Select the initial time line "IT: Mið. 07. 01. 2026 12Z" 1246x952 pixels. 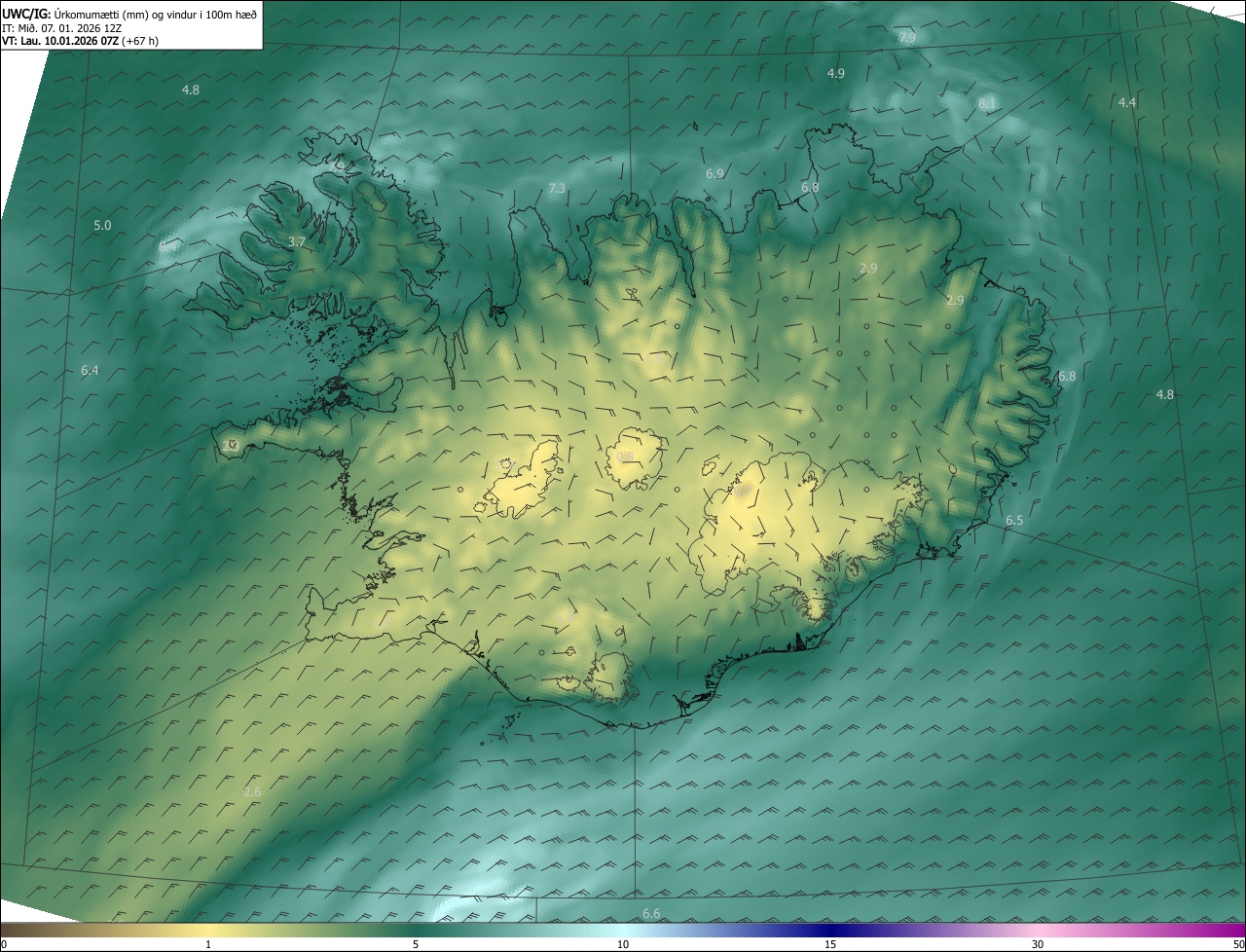point(61,28)
